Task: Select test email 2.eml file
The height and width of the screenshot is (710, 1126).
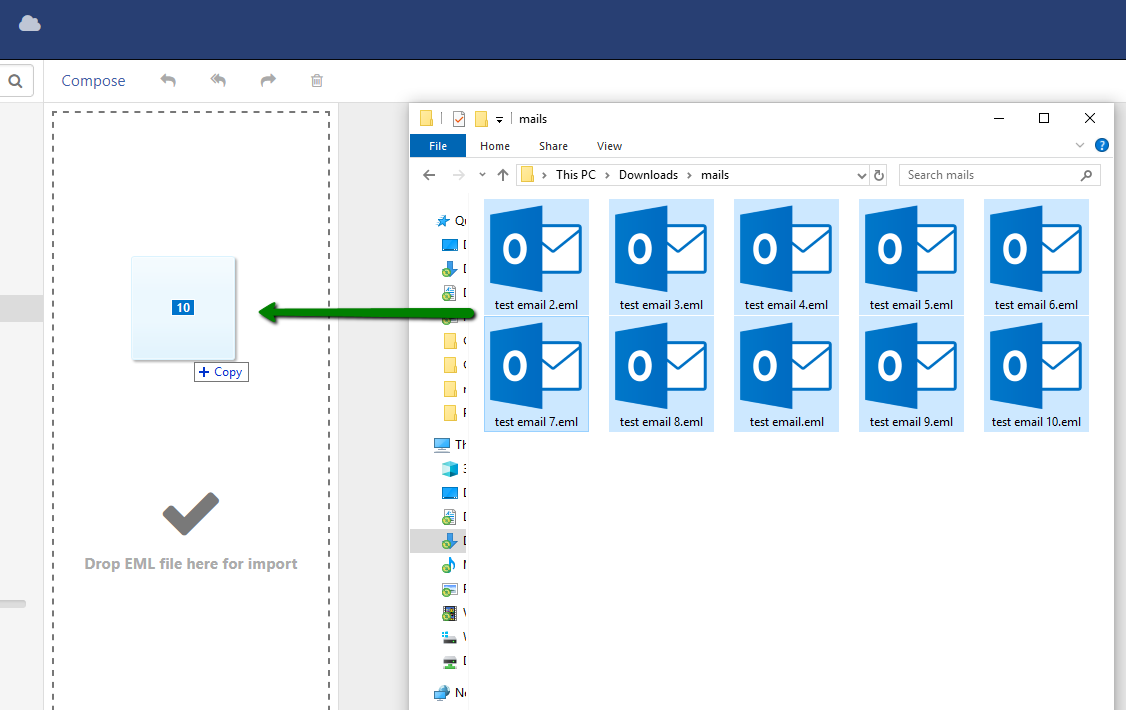Action: coord(536,257)
